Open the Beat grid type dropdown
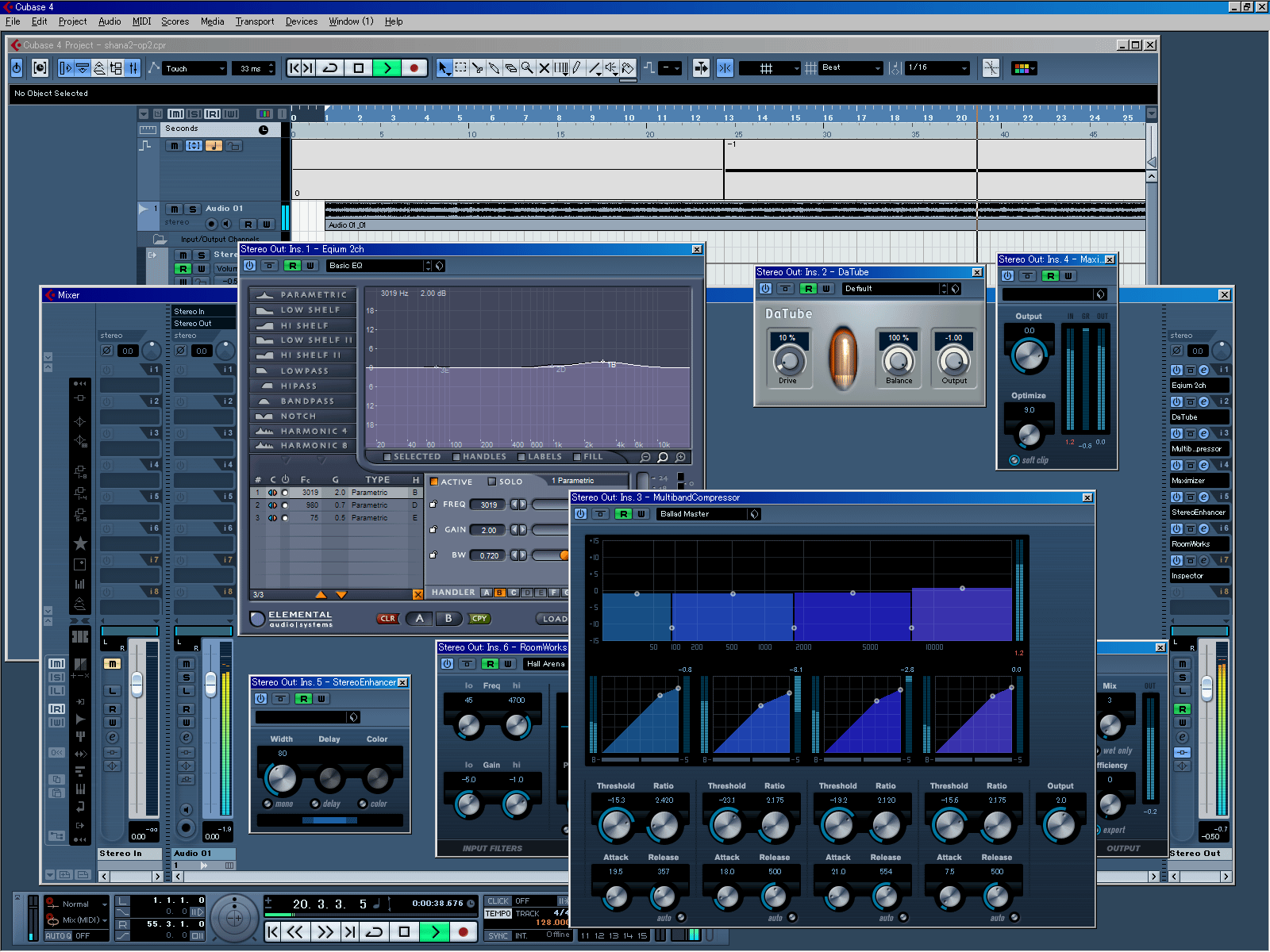 tap(851, 68)
